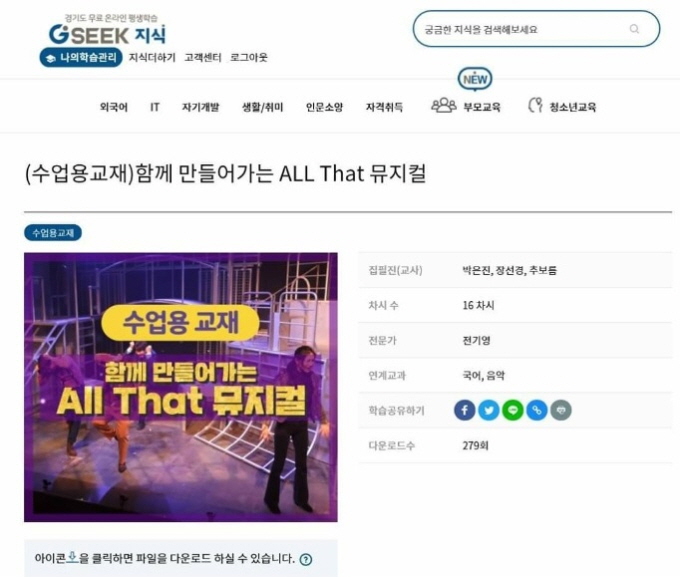Open the 외국어 category menu
This screenshot has height=577, width=680.
click(114, 107)
